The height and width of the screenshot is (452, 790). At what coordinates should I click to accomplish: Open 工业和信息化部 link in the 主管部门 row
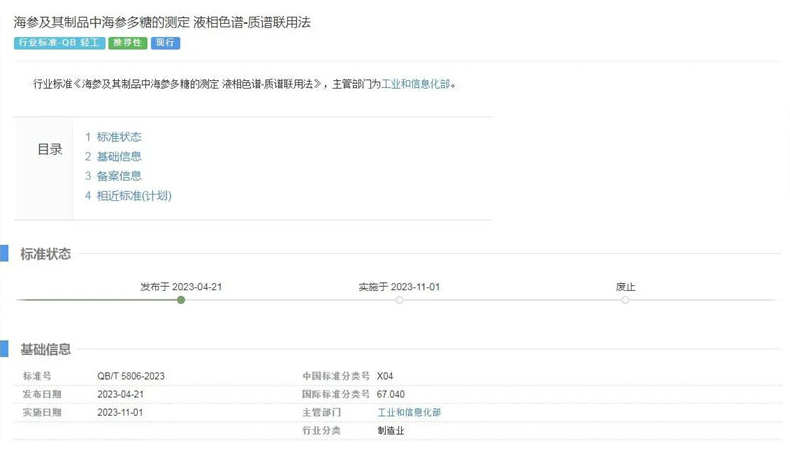tap(408, 412)
